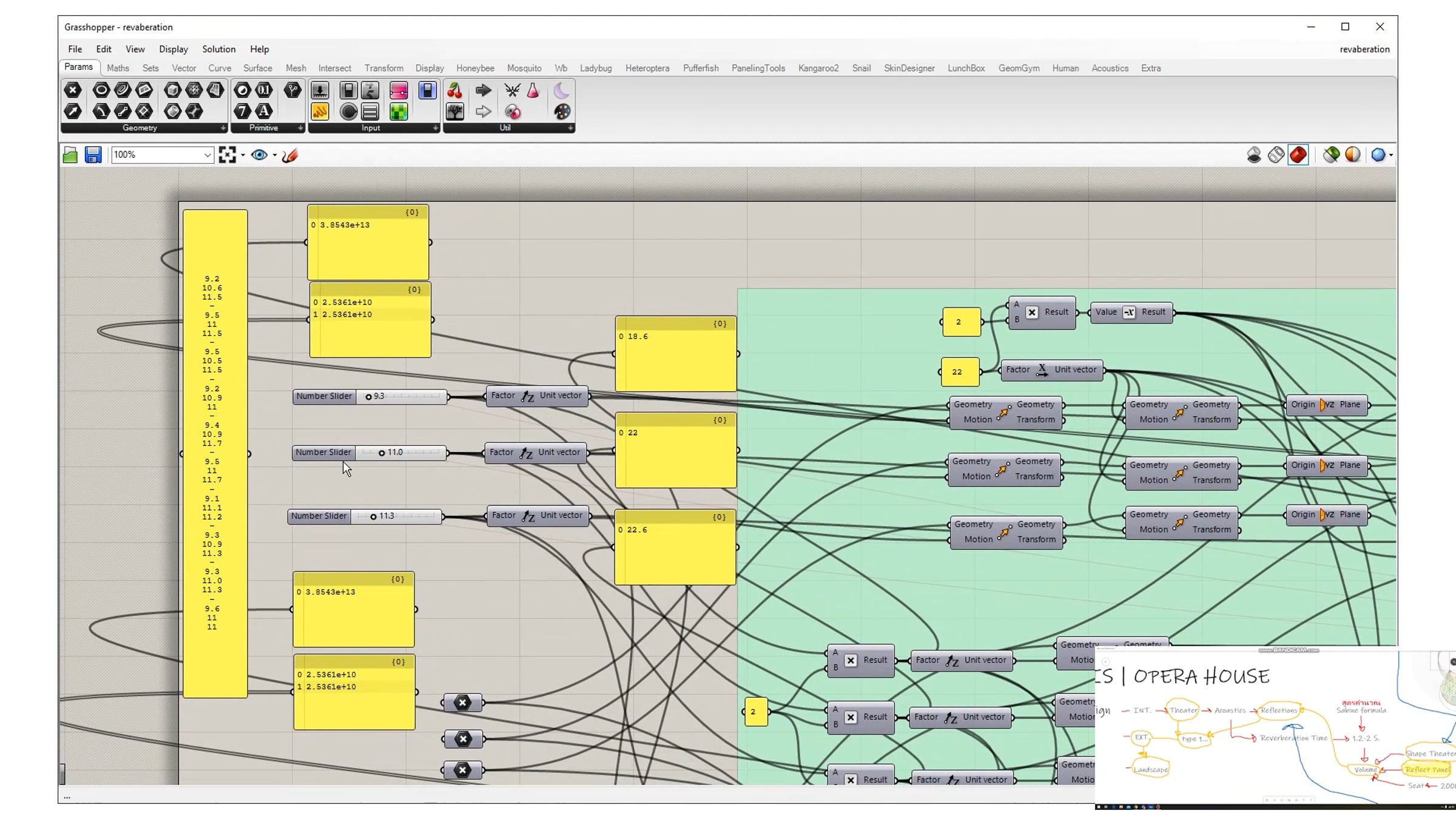Open the 100% zoom level dropdown
Image resolution: width=1456 pixels, height=819 pixels.
207,155
